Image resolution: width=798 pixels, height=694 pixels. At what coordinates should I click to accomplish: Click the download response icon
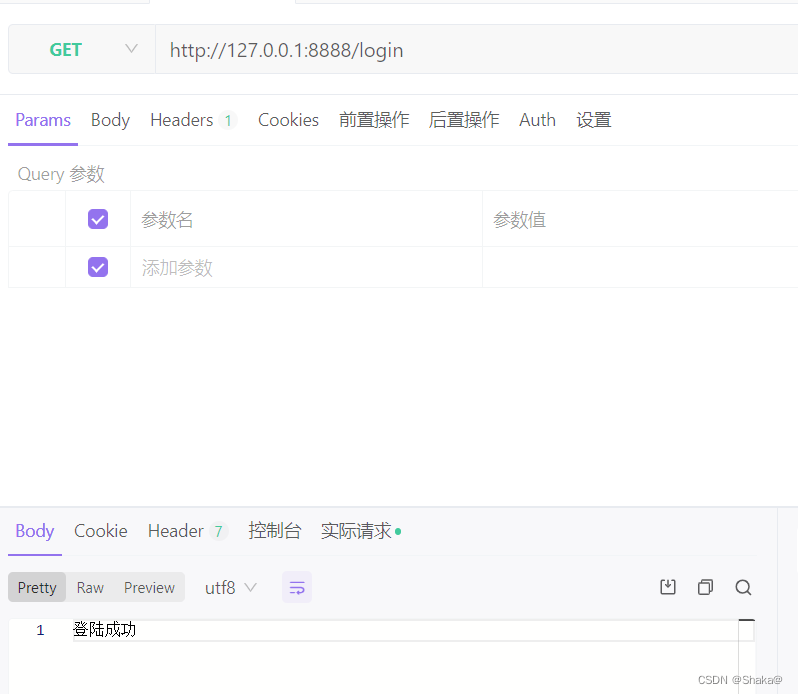pos(668,587)
